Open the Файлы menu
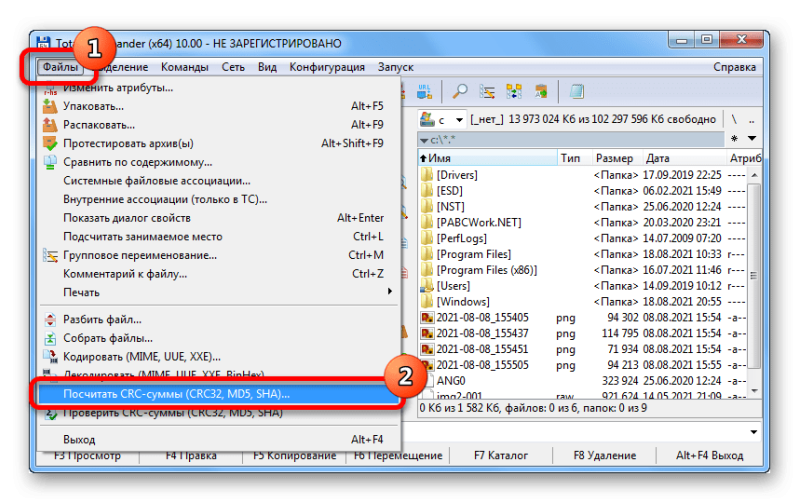 click(x=60, y=67)
